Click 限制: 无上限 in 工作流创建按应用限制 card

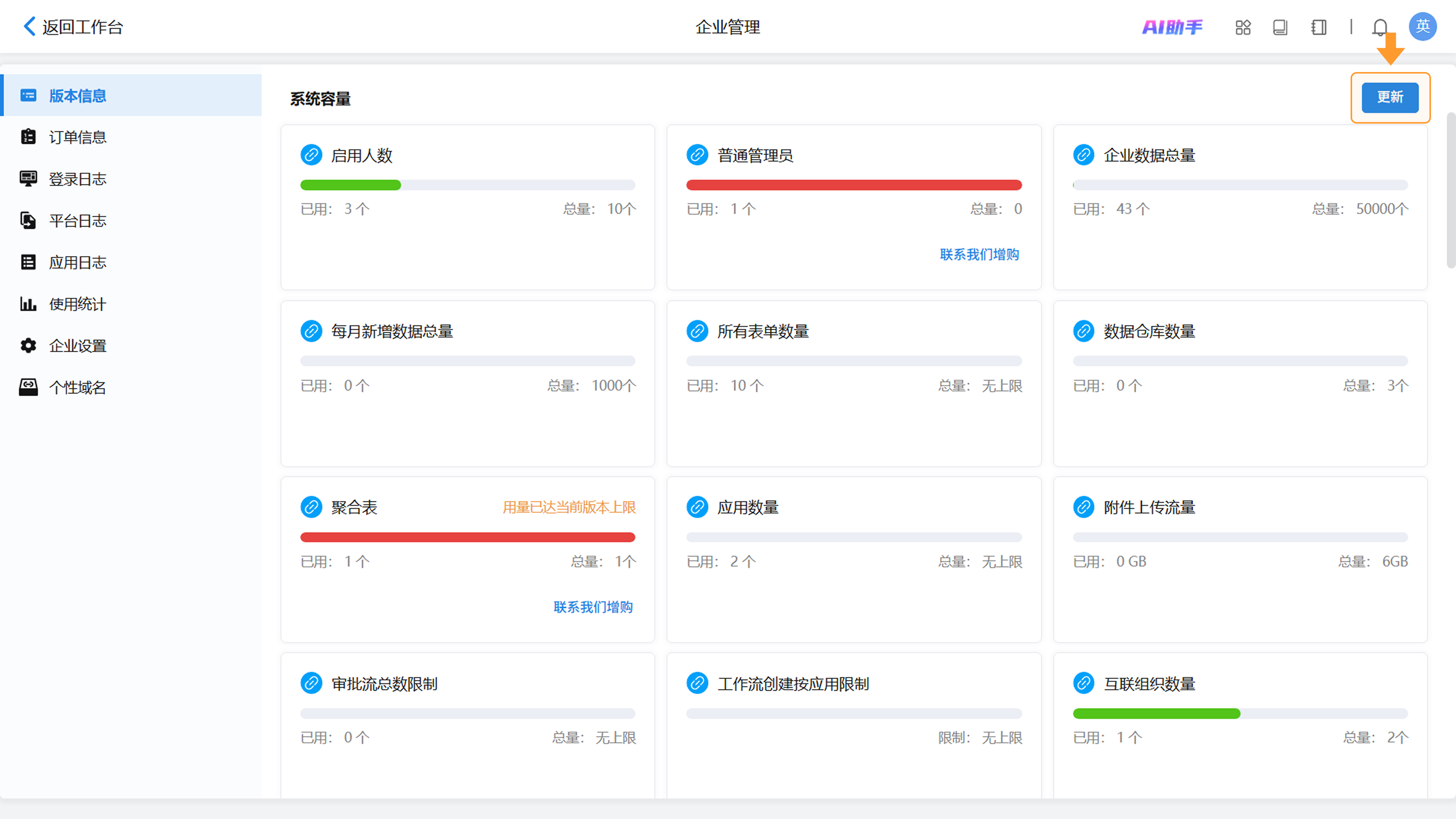980,737
